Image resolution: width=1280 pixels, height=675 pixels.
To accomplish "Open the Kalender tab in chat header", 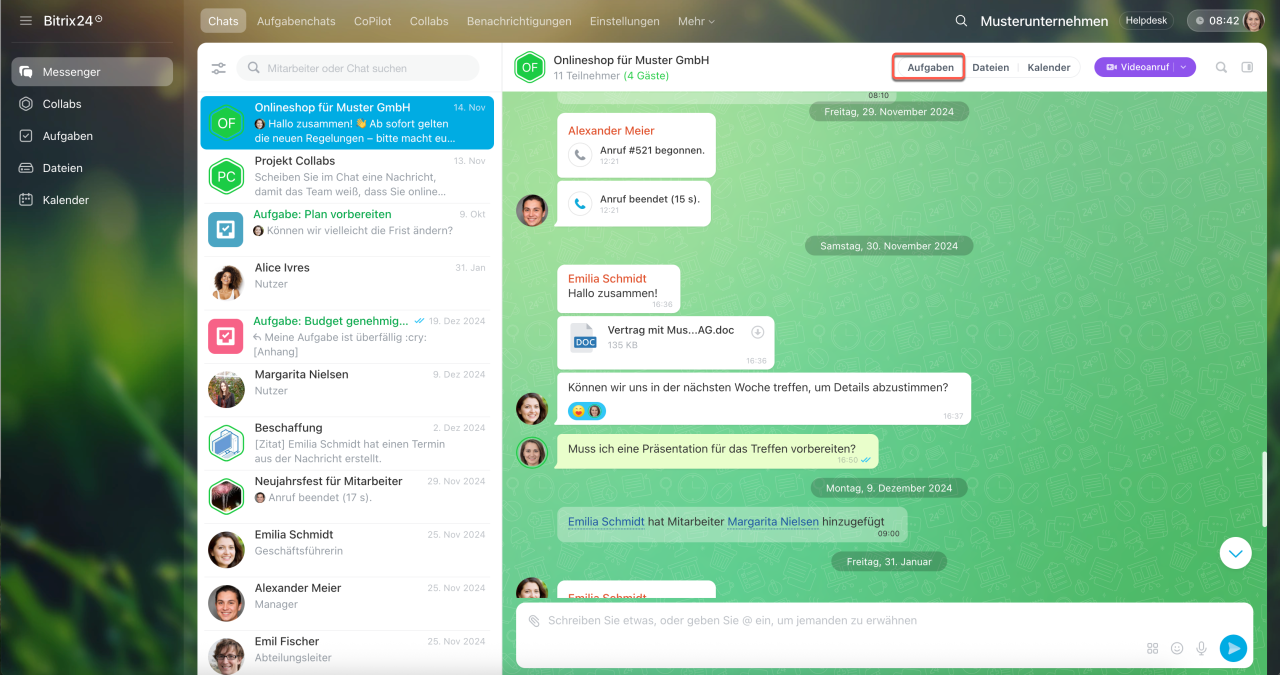I will point(1049,67).
